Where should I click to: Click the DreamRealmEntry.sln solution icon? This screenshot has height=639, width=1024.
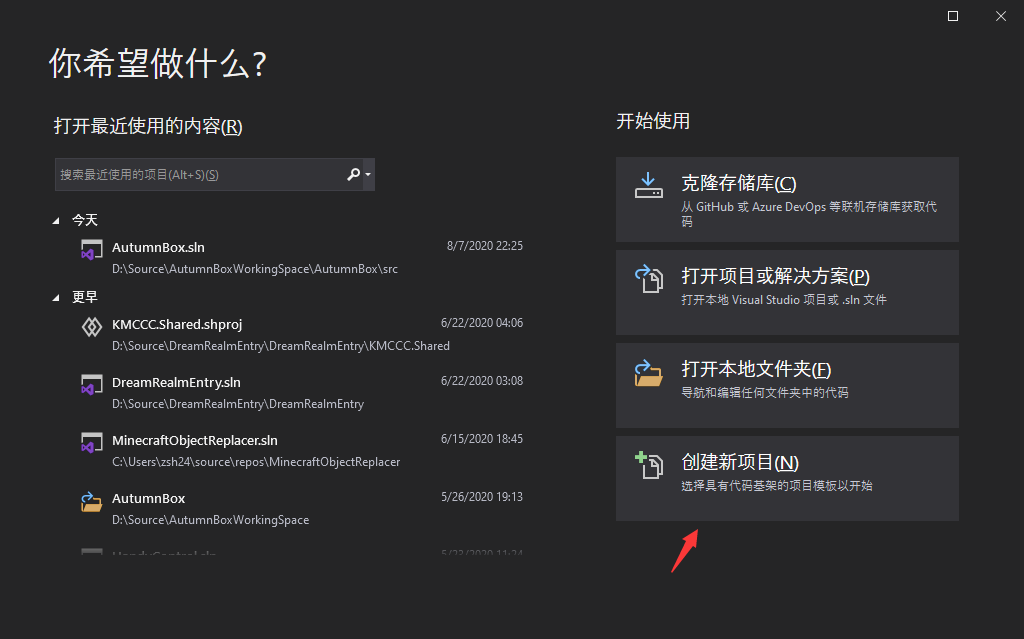[x=92, y=386]
